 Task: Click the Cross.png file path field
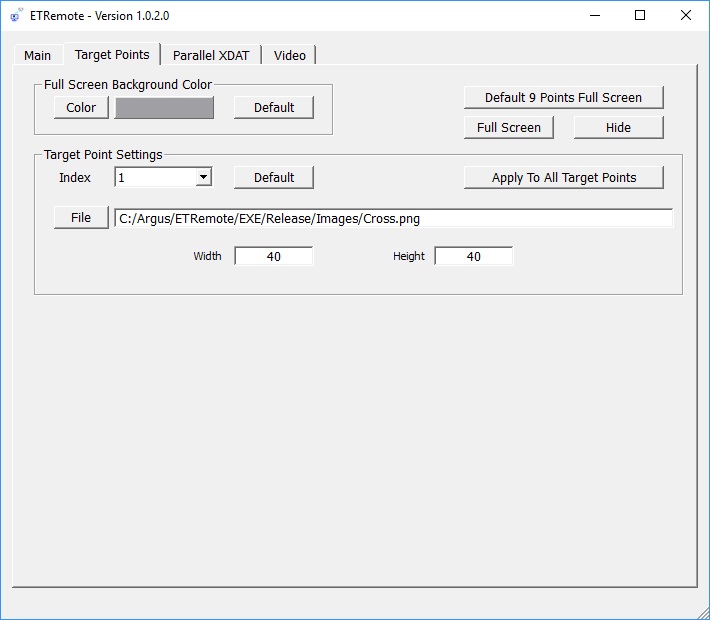coord(393,218)
